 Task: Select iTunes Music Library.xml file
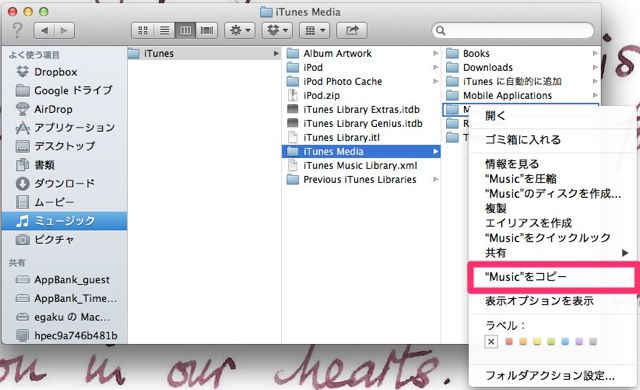point(361,165)
